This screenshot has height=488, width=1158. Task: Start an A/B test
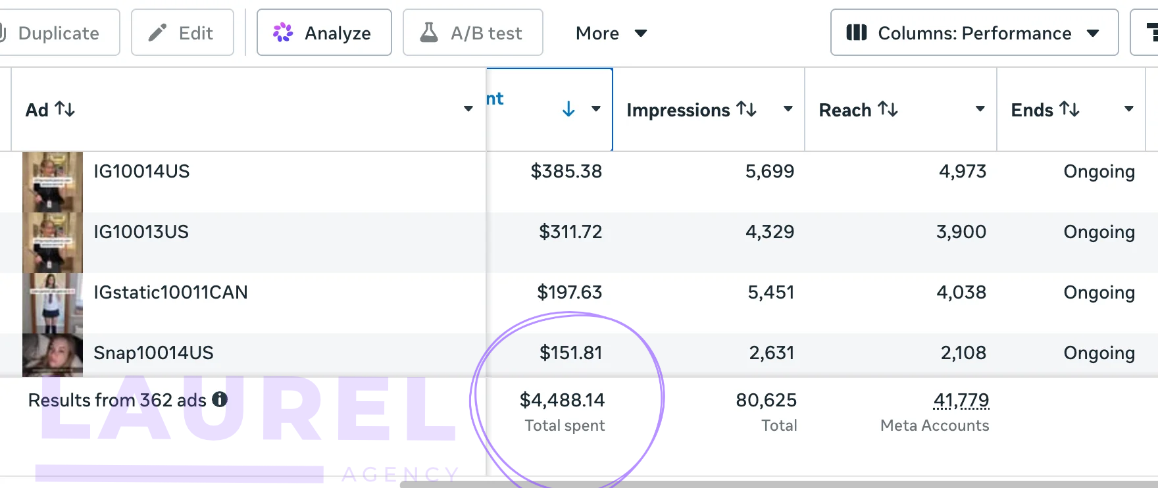tap(473, 32)
